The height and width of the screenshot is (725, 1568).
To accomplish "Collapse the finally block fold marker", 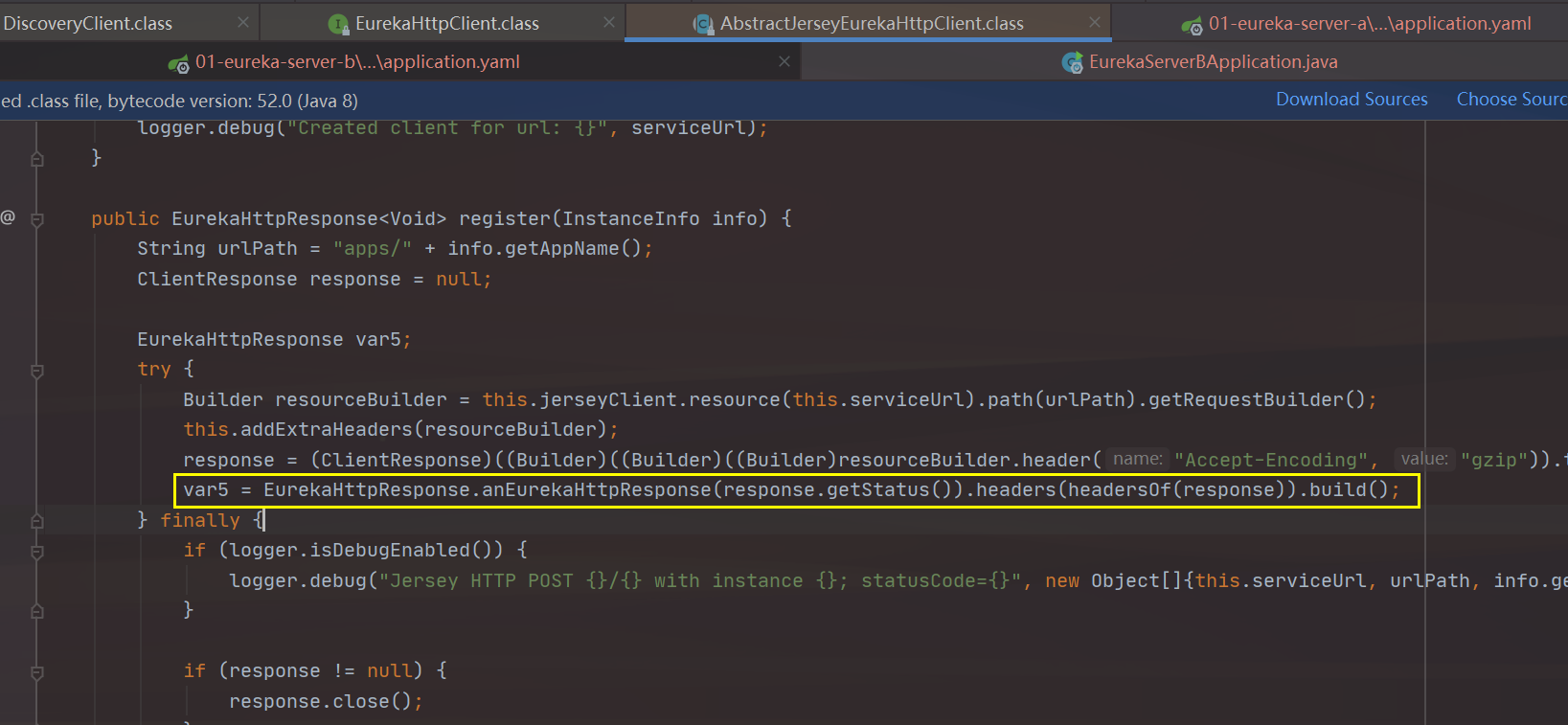I will pos(37,522).
